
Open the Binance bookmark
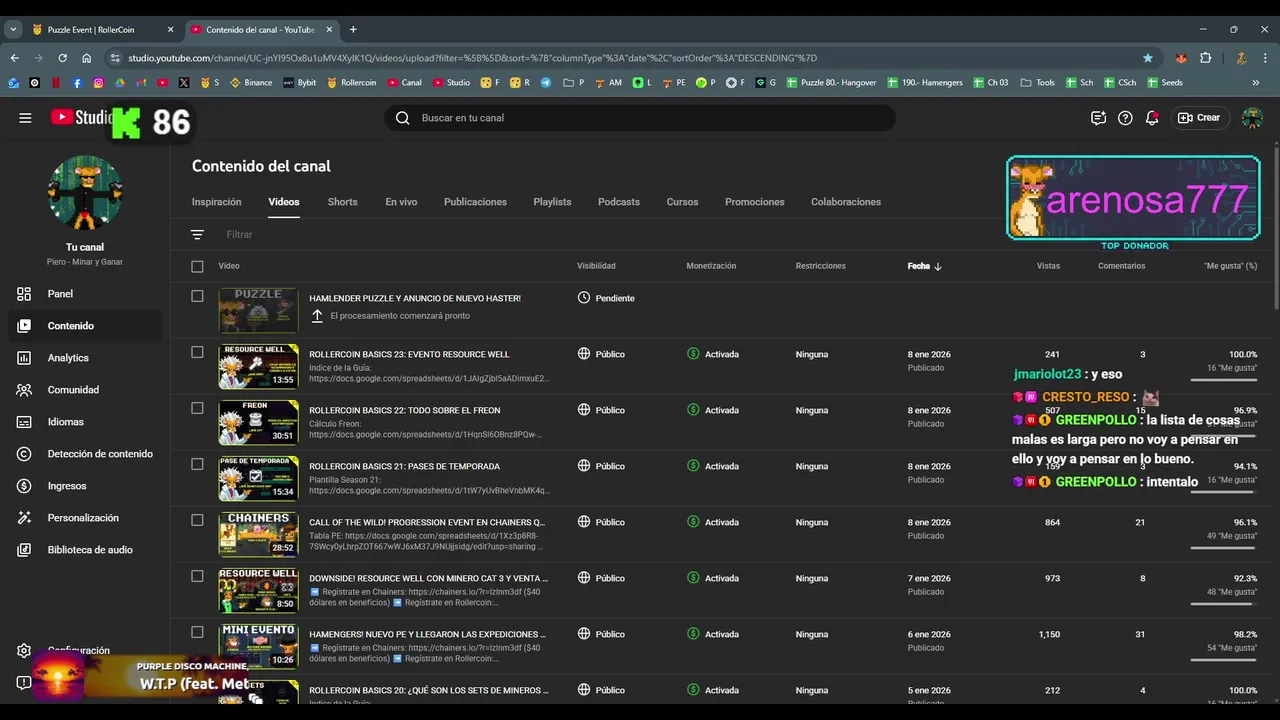(251, 83)
